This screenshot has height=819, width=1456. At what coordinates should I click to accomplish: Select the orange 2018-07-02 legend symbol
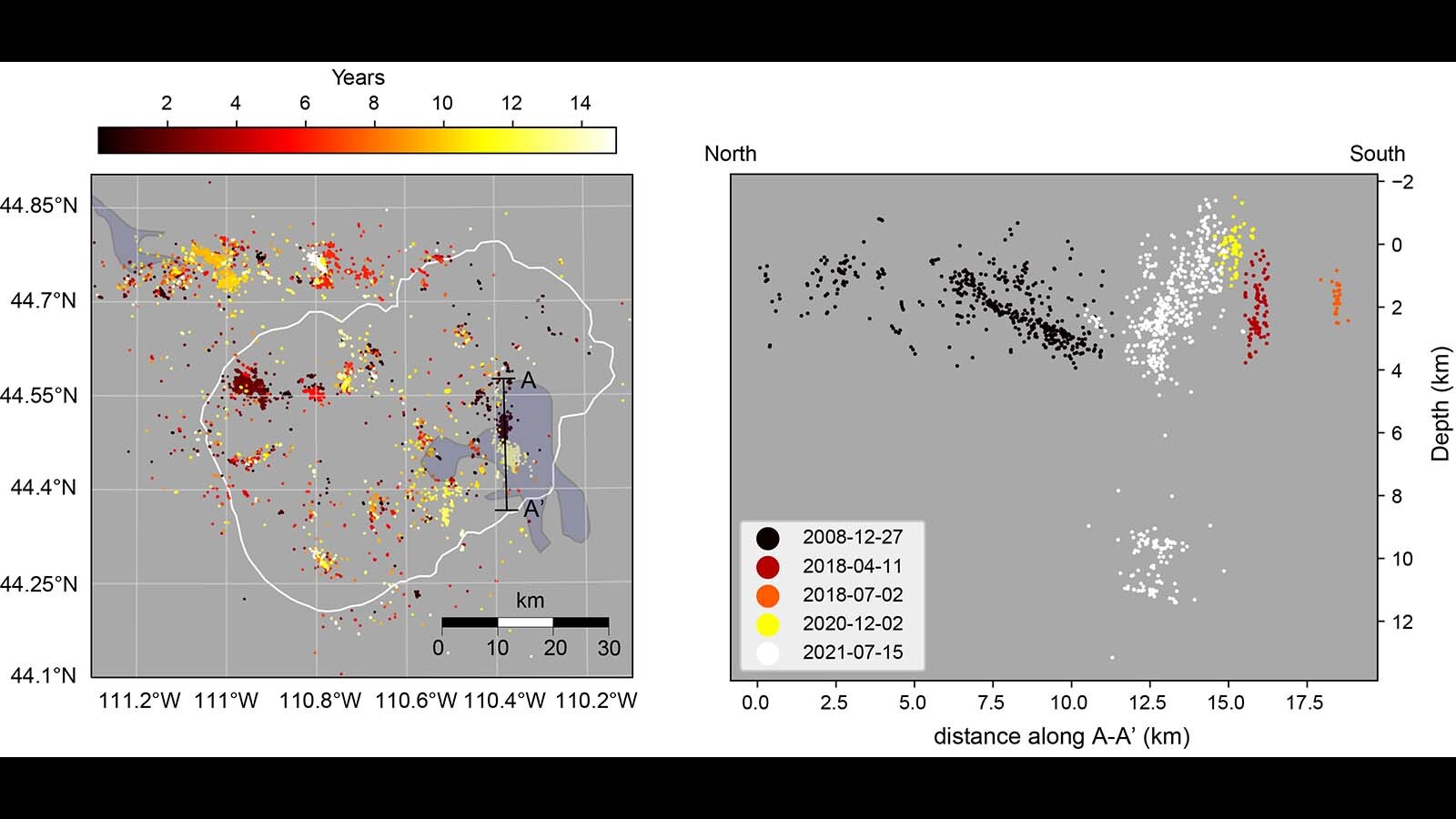pos(767,594)
